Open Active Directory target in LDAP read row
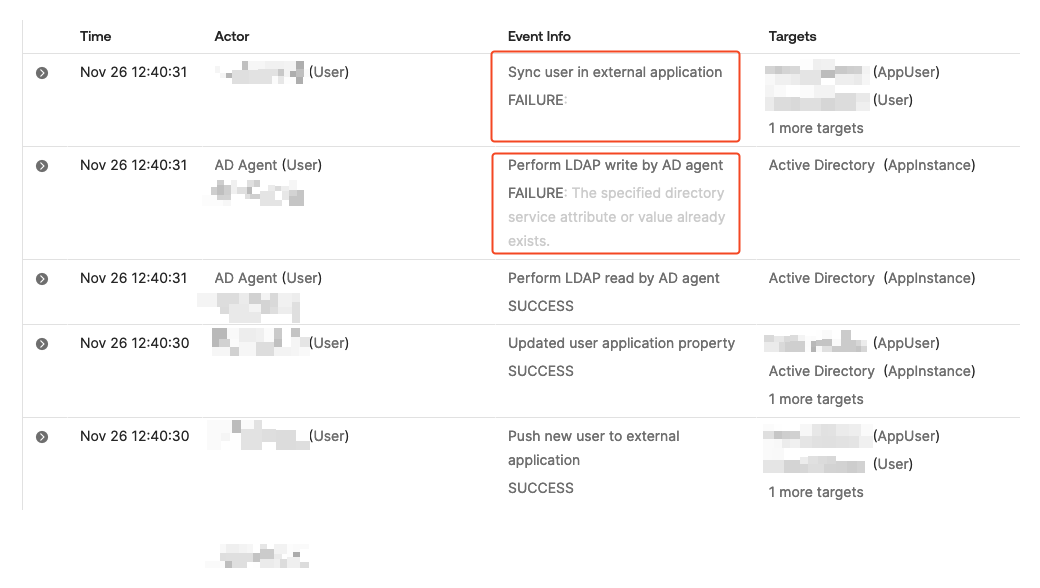The width and height of the screenshot is (1040, 588). coord(821,278)
